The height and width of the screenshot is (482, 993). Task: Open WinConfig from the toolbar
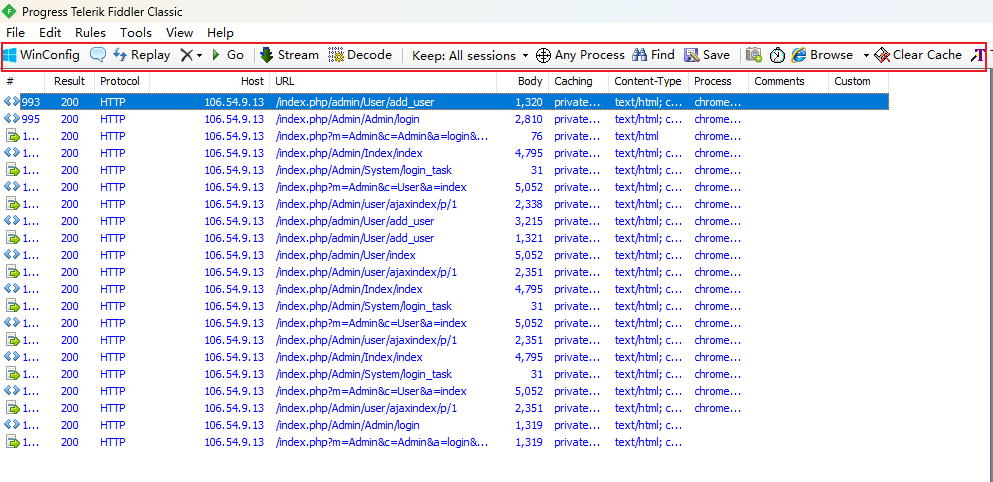(42, 55)
